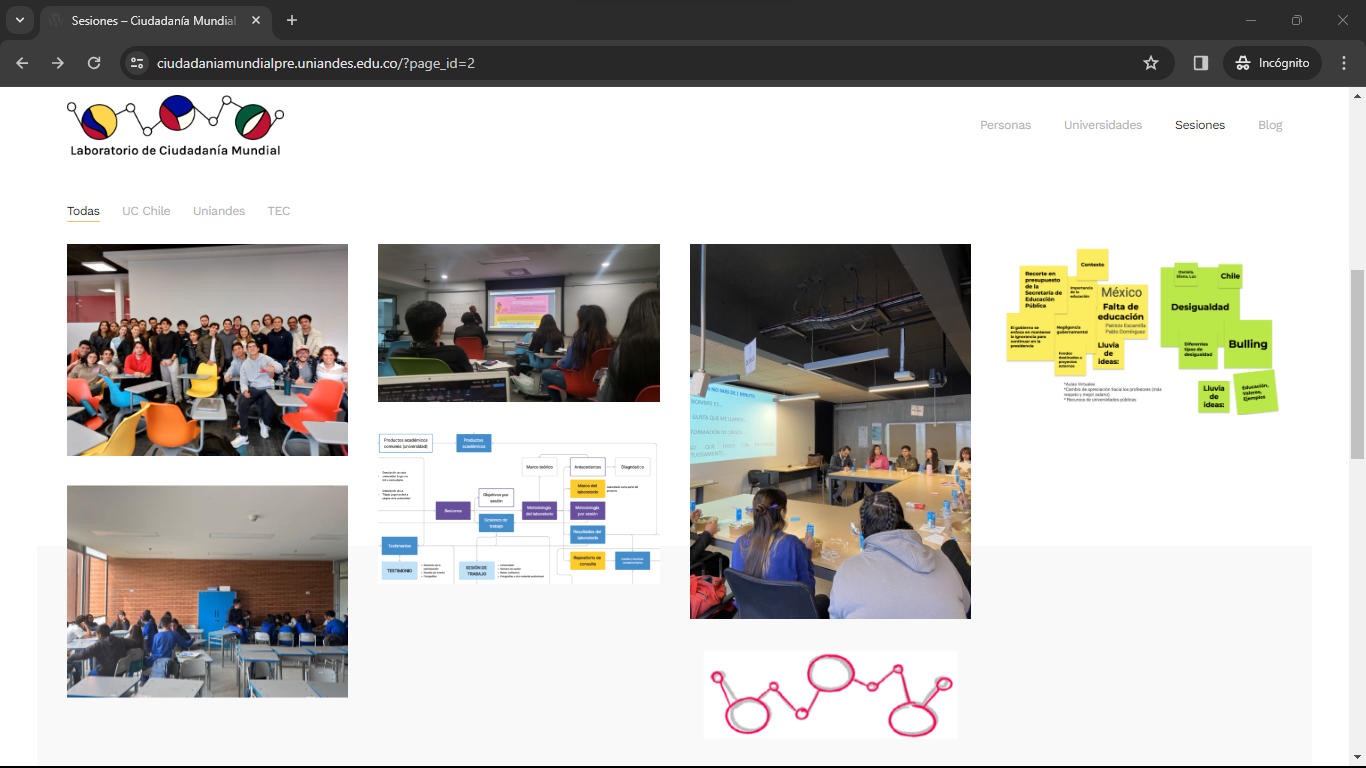
Task: Expand the tab search dropdown arrow
Action: click(19, 20)
